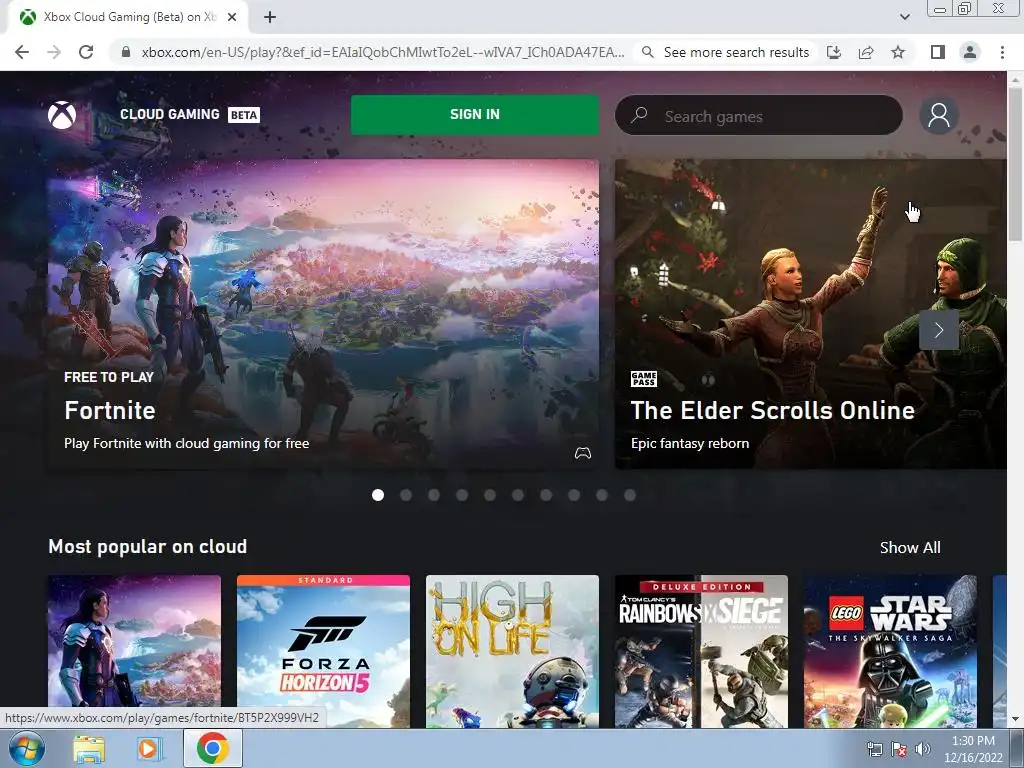Image resolution: width=1024 pixels, height=768 pixels.
Task: Click the taskbar clock 1:30 PM
Action: point(973,741)
